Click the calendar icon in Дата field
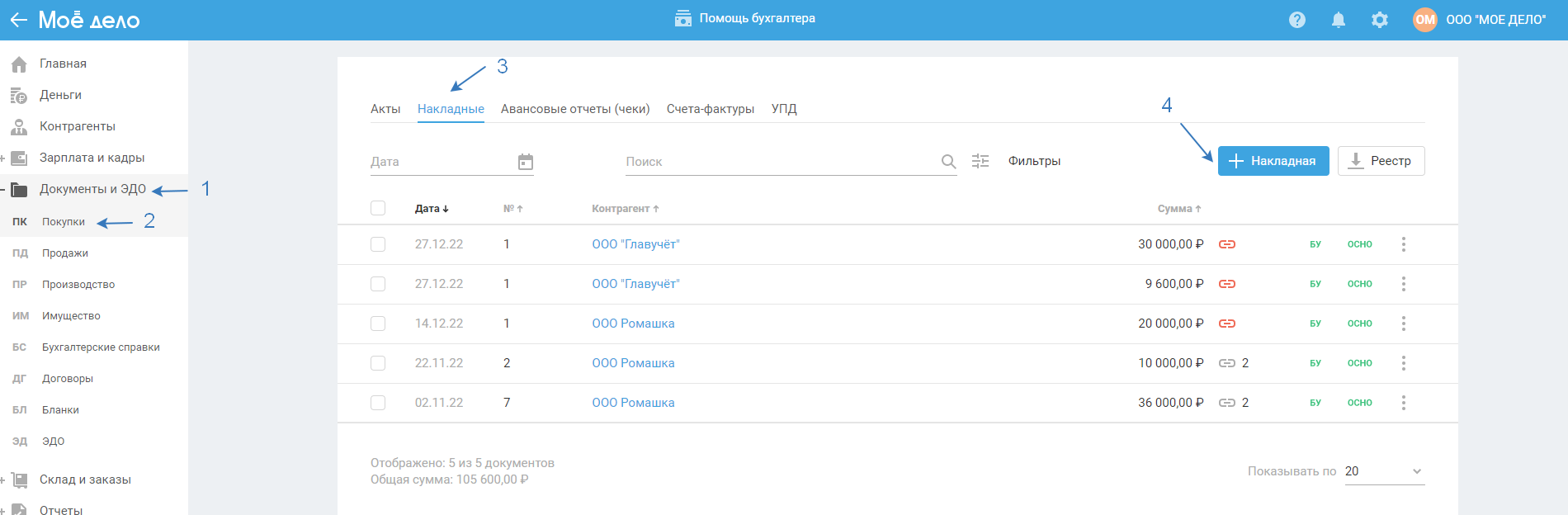 pyautogui.click(x=526, y=162)
